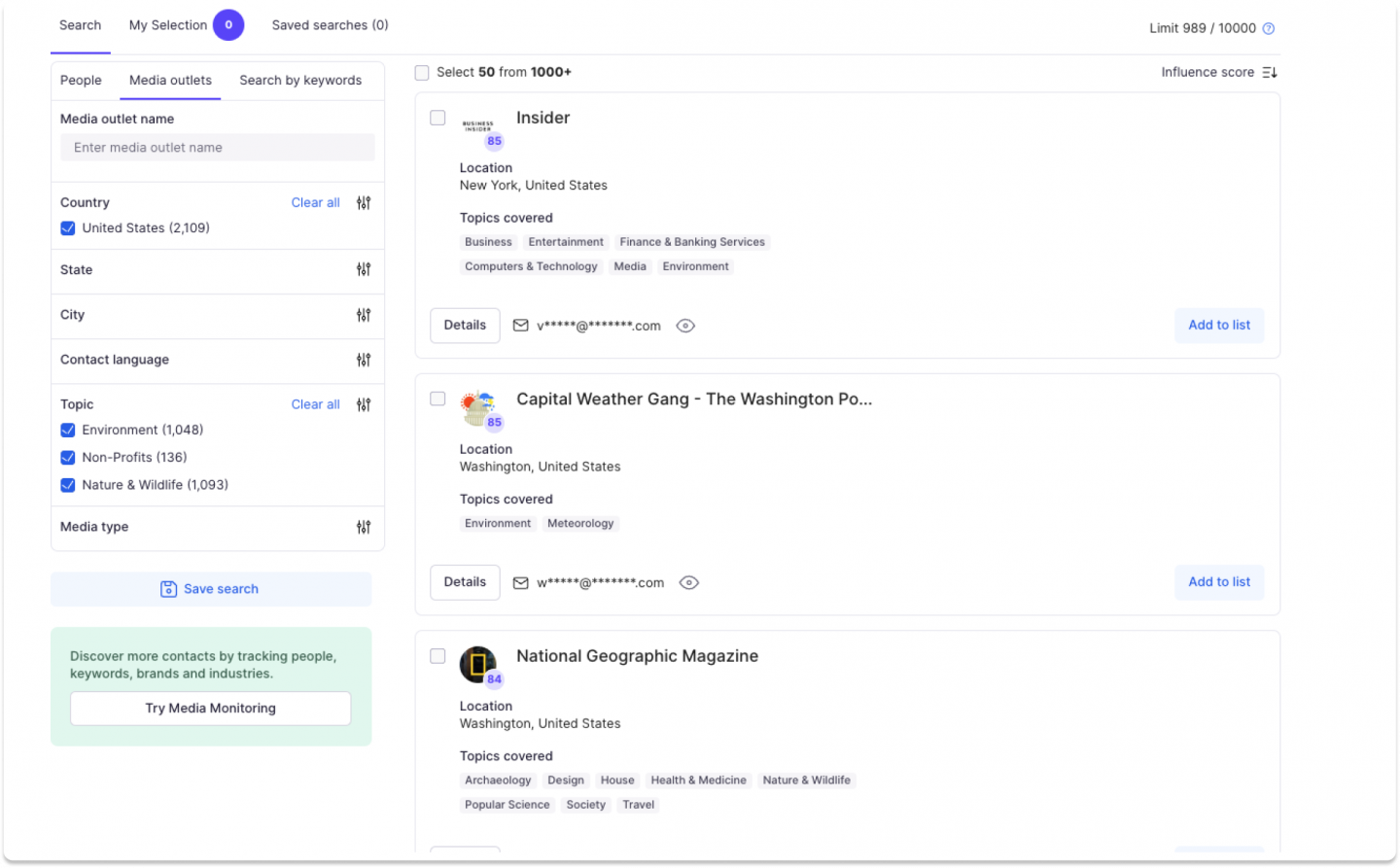This screenshot has height=868, width=1400.
Task: Click the Influence score sort icon
Action: coord(1269,73)
